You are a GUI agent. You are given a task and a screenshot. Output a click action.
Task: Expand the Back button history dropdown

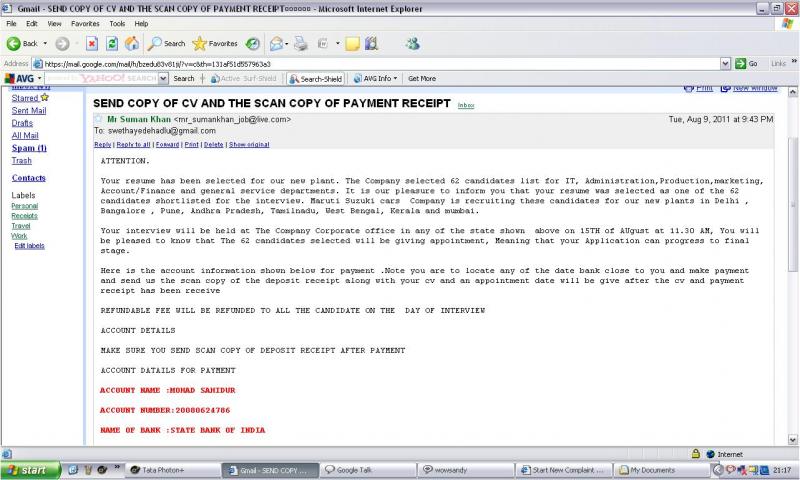click(45, 44)
